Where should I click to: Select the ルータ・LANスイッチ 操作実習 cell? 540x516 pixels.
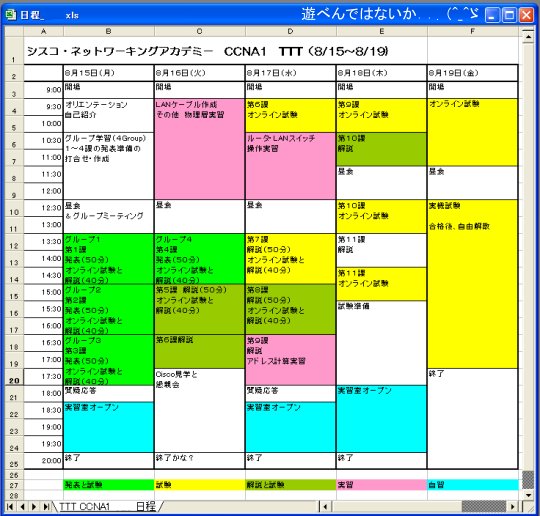pos(290,166)
